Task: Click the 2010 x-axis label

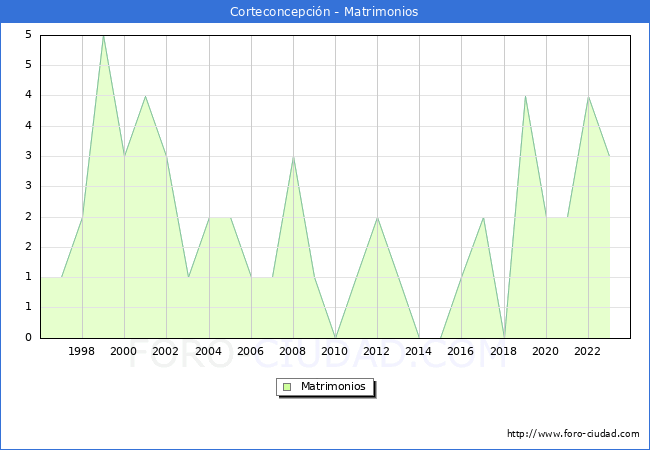Action: [x=335, y=351]
